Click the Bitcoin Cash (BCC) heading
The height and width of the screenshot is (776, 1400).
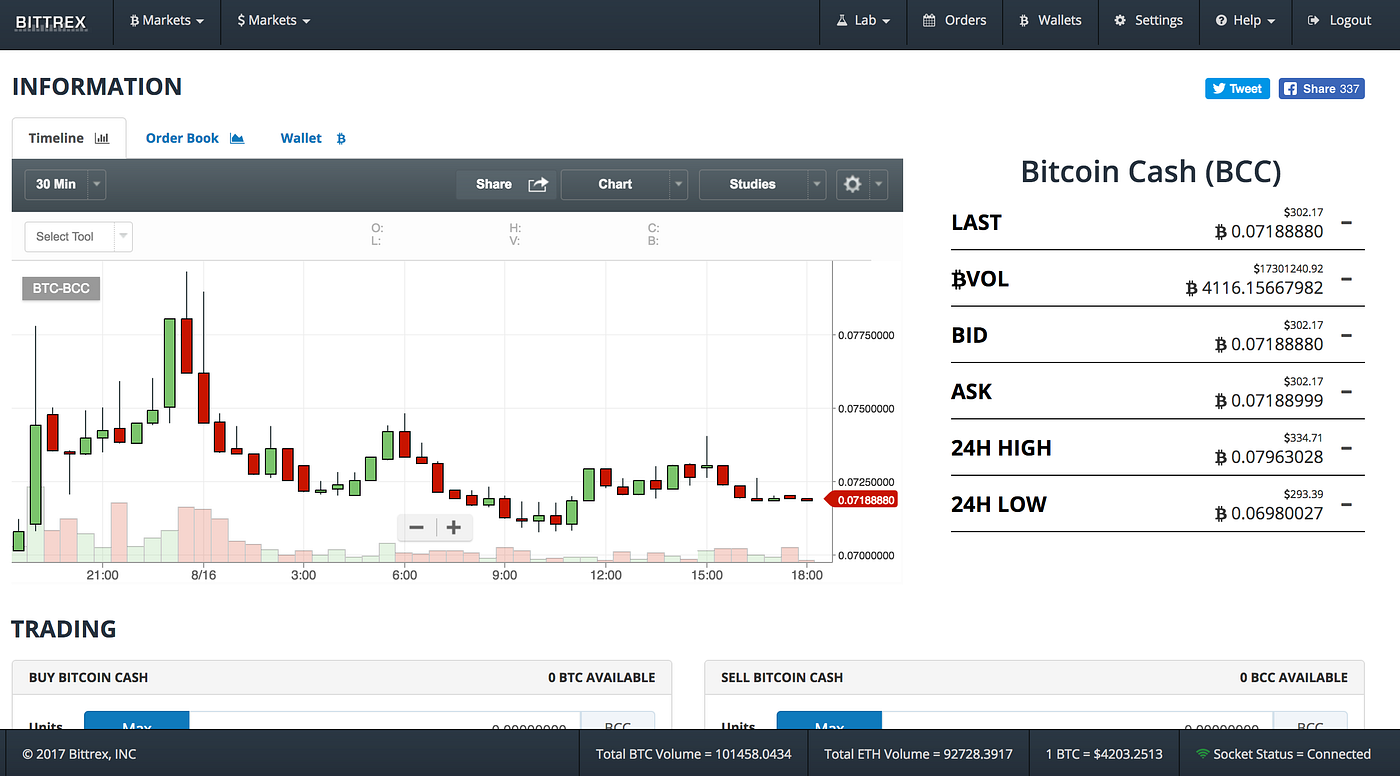coord(1150,171)
